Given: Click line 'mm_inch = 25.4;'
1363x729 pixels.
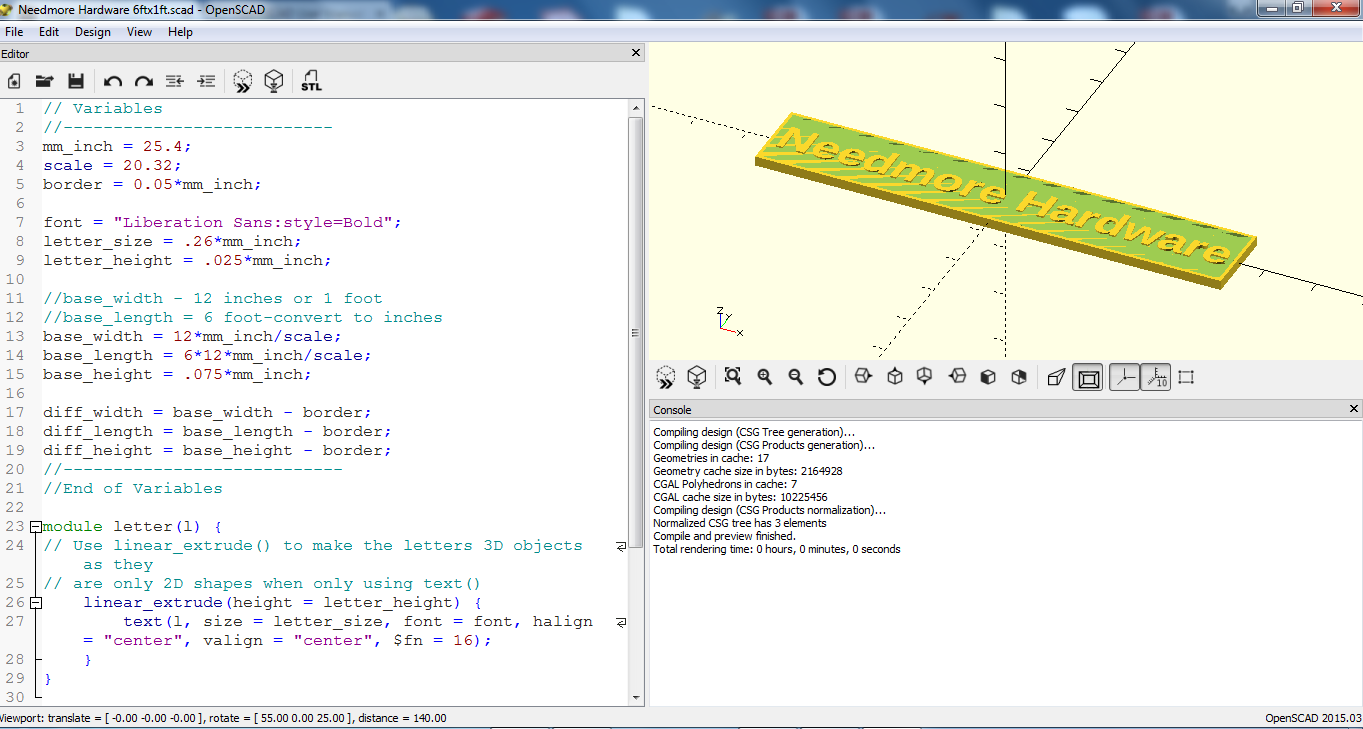Looking at the screenshot, I should (x=117, y=146).
